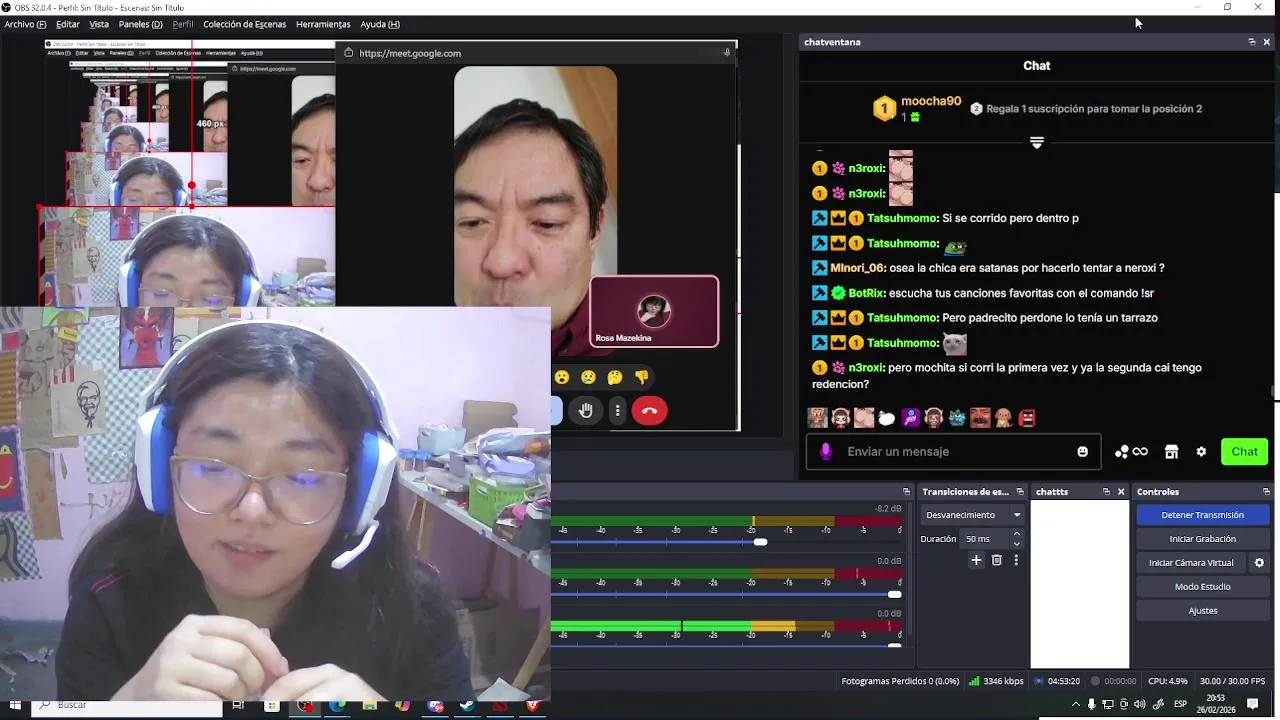Screen dimensions: 1280x720
Task: Click the raise hand icon in Meet
Action: pos(586,410)
